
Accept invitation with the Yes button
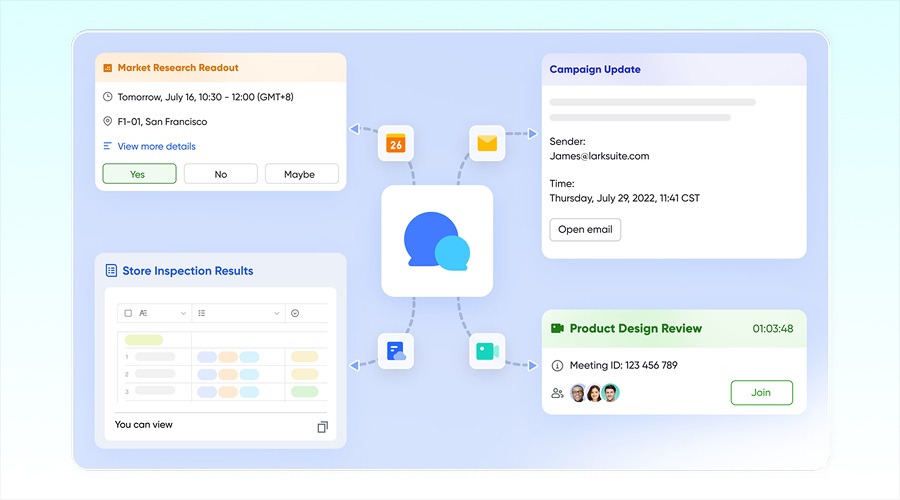pyautogui.click(x=139, y=174)
